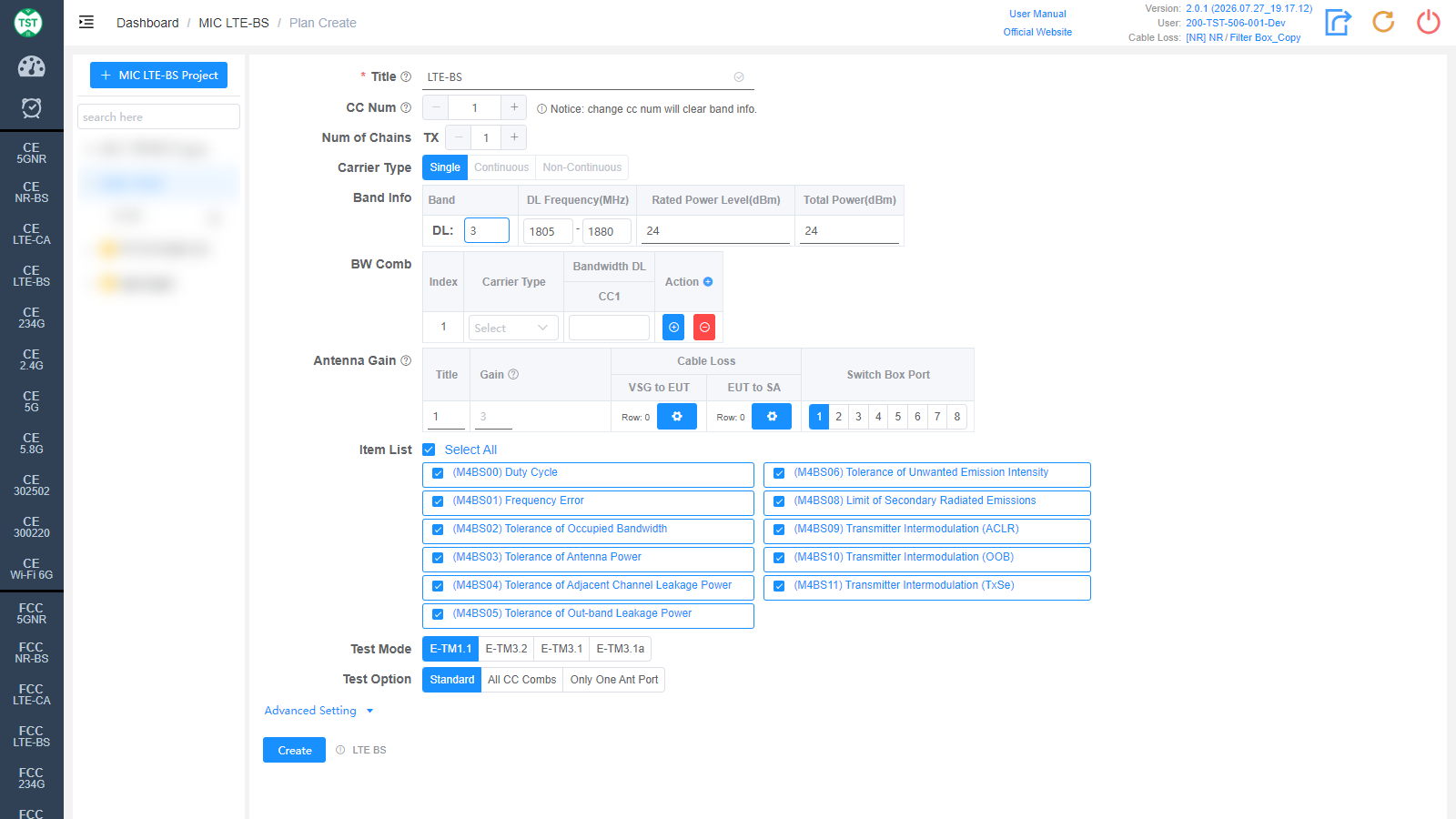Toggle (M4BS09) Transmitter Intermodulation (ACLR) checkbox
Viewport: 1456px width, 819px height.
[779, 530]
